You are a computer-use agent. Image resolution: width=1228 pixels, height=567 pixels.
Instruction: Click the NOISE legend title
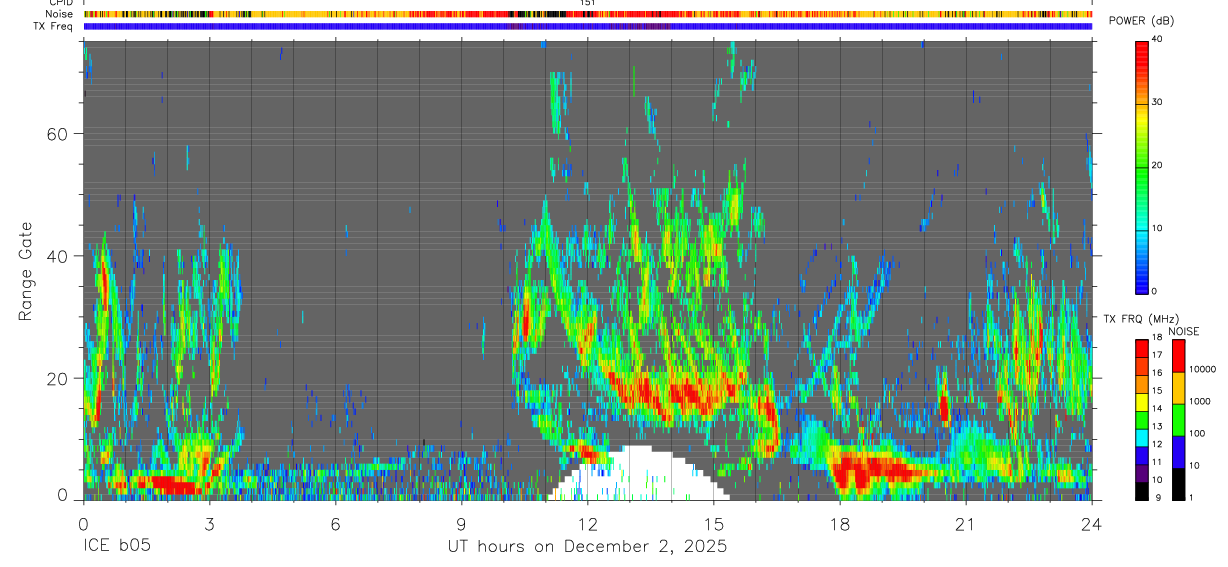coord(1184,331)
